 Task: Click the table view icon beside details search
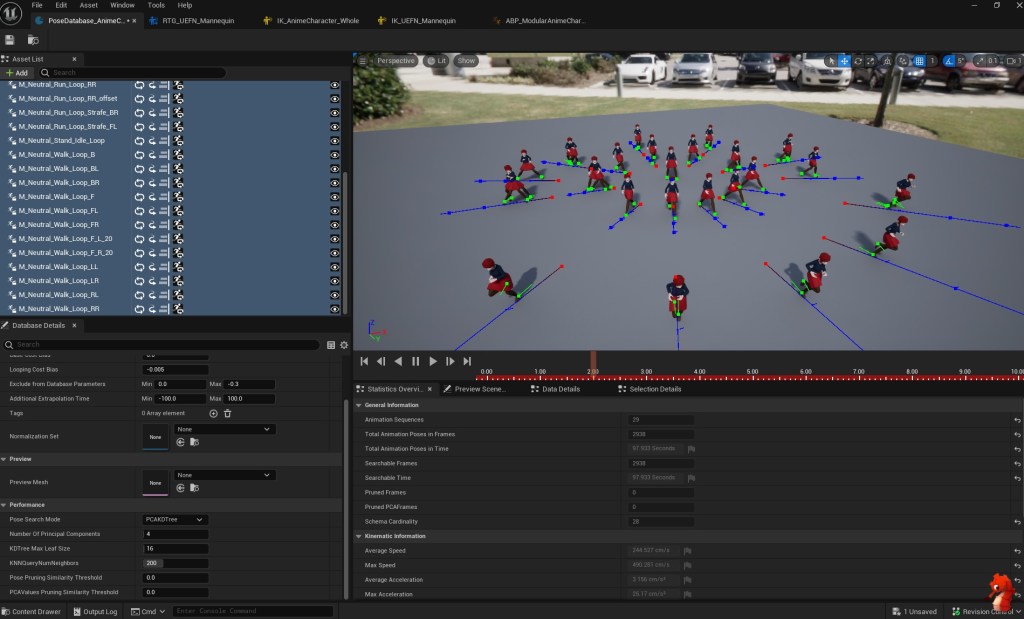click(331, 345)
